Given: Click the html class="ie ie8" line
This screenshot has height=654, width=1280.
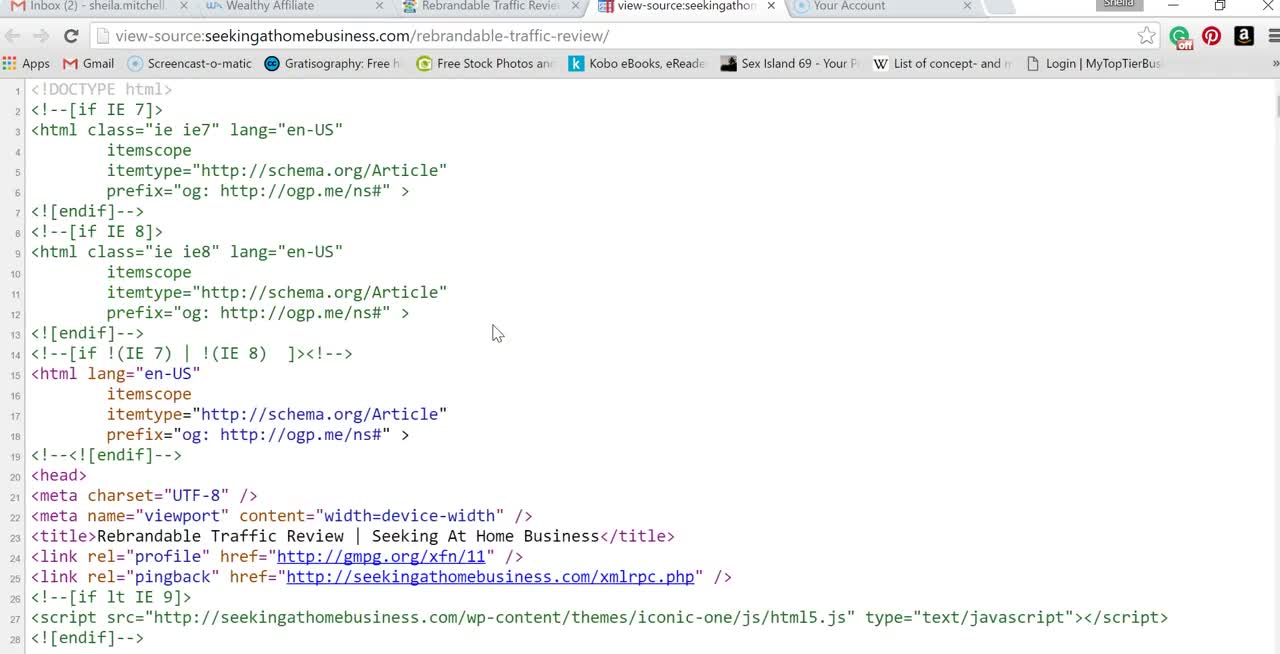Looking at the screenshot, I should coord(187,252).
